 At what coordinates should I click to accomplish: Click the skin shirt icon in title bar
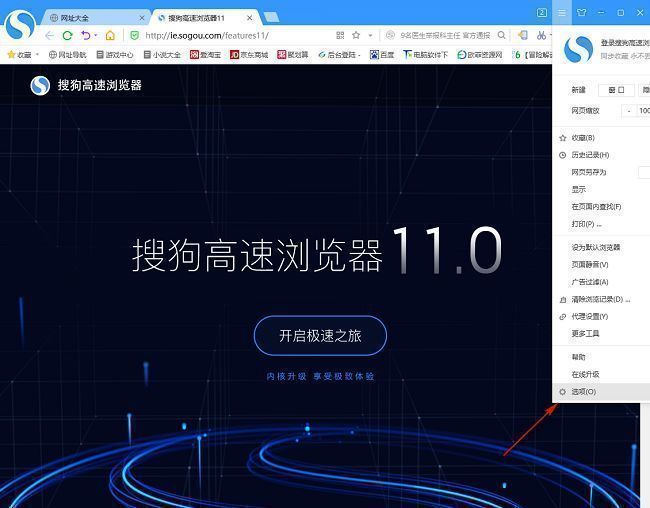(x=582, y=12)
